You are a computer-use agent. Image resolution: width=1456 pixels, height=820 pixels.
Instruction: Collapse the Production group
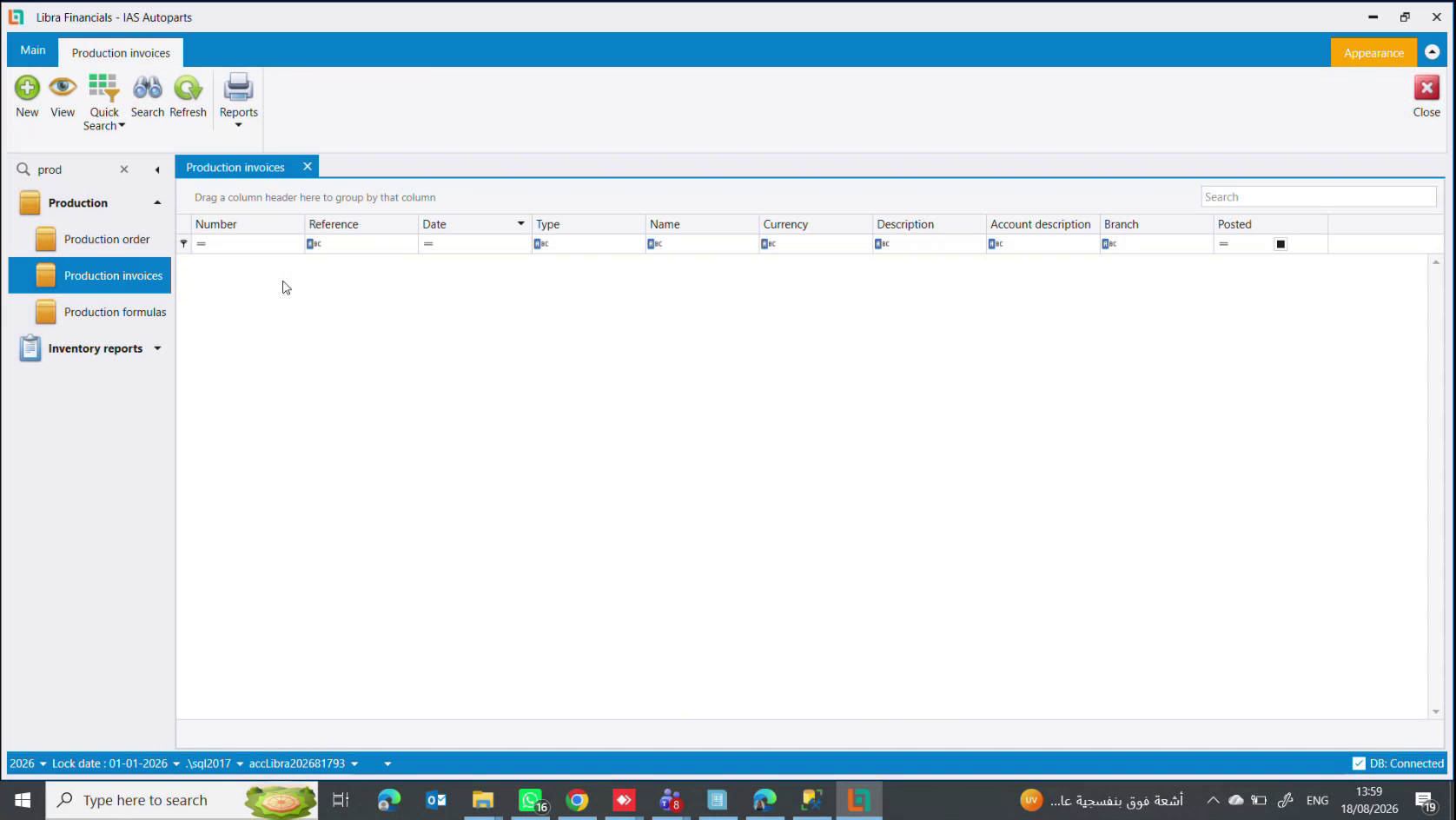(x=157, y=202)
